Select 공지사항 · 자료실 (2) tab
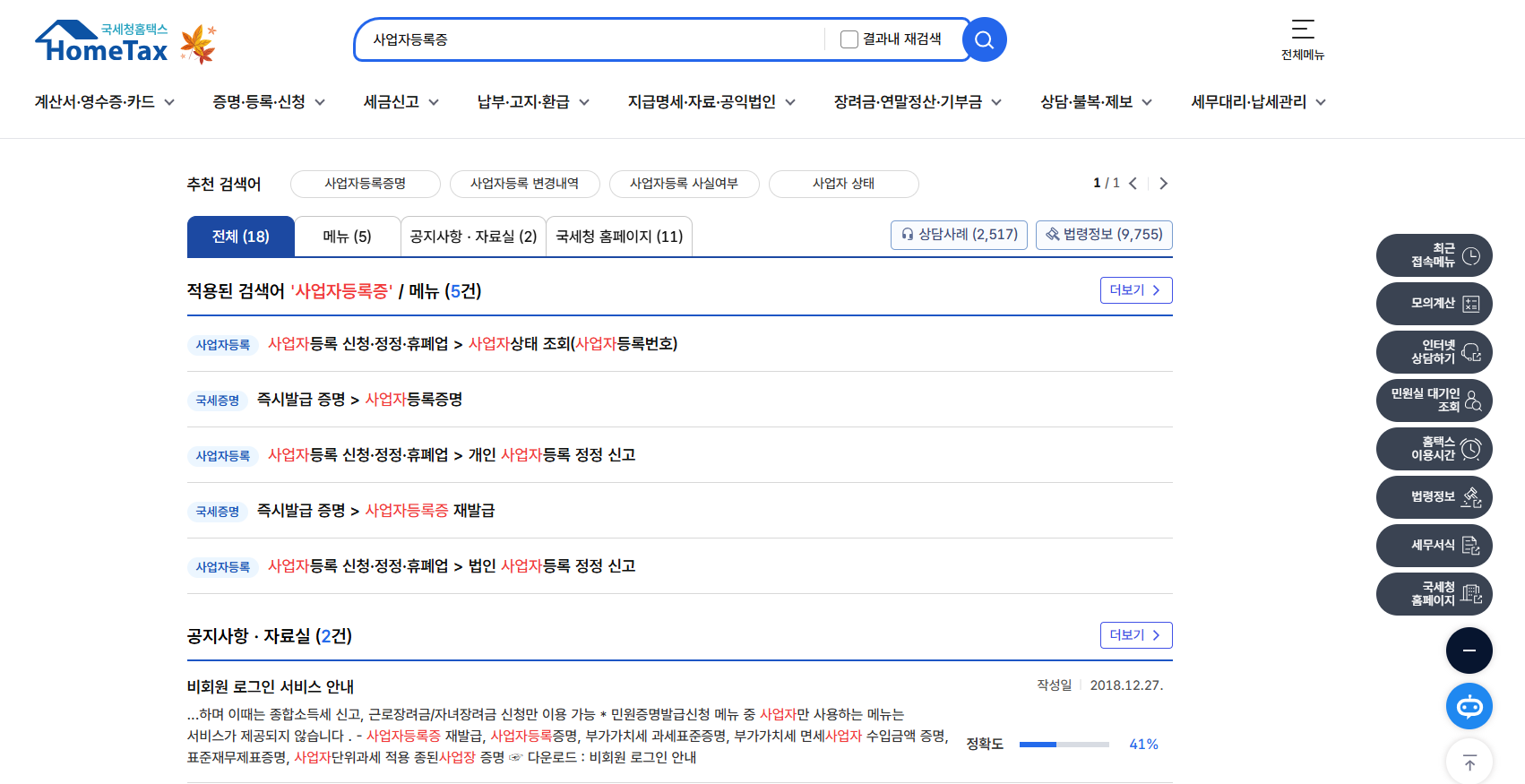 [473, 237]
